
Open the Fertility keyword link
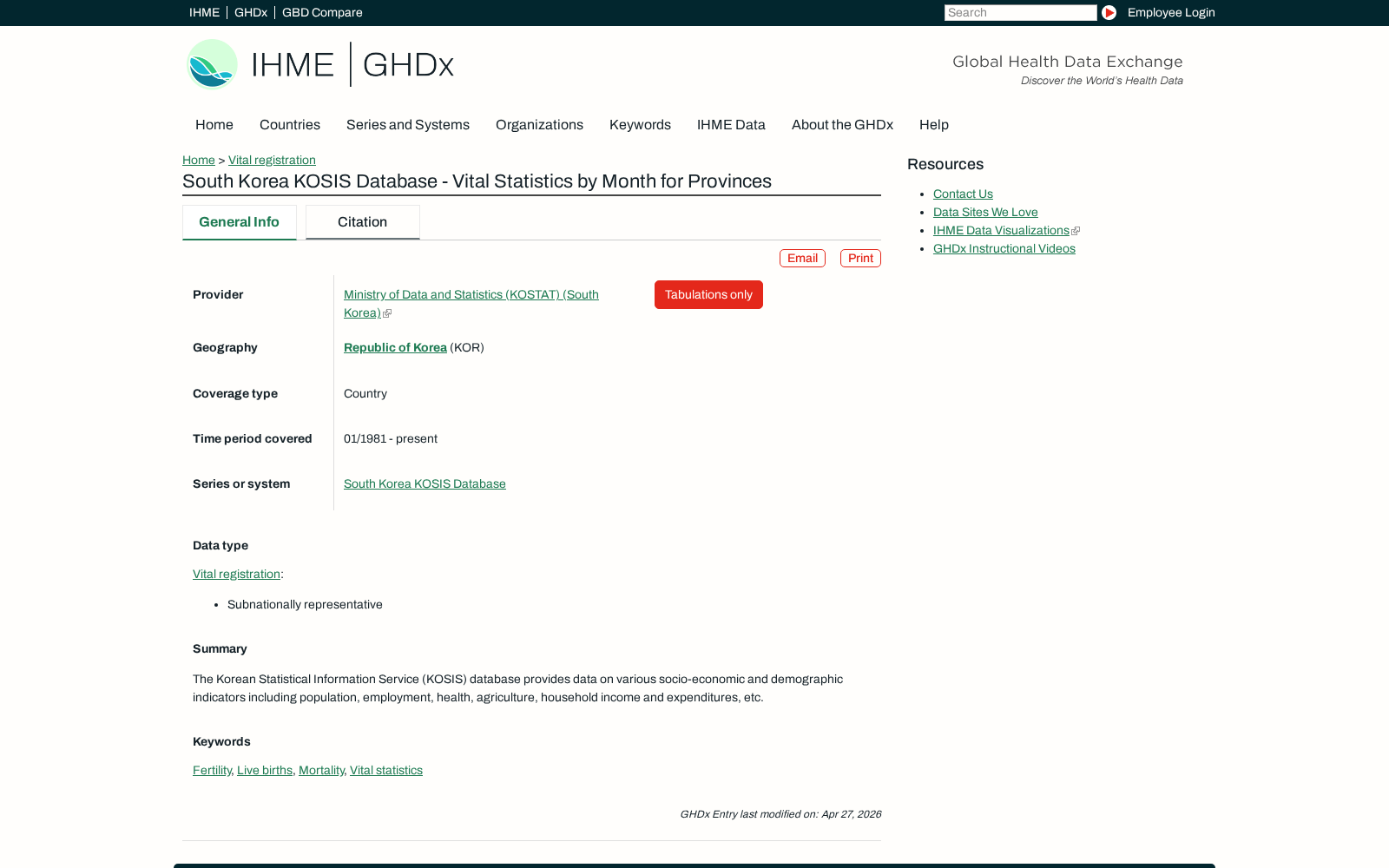(212, 771)
